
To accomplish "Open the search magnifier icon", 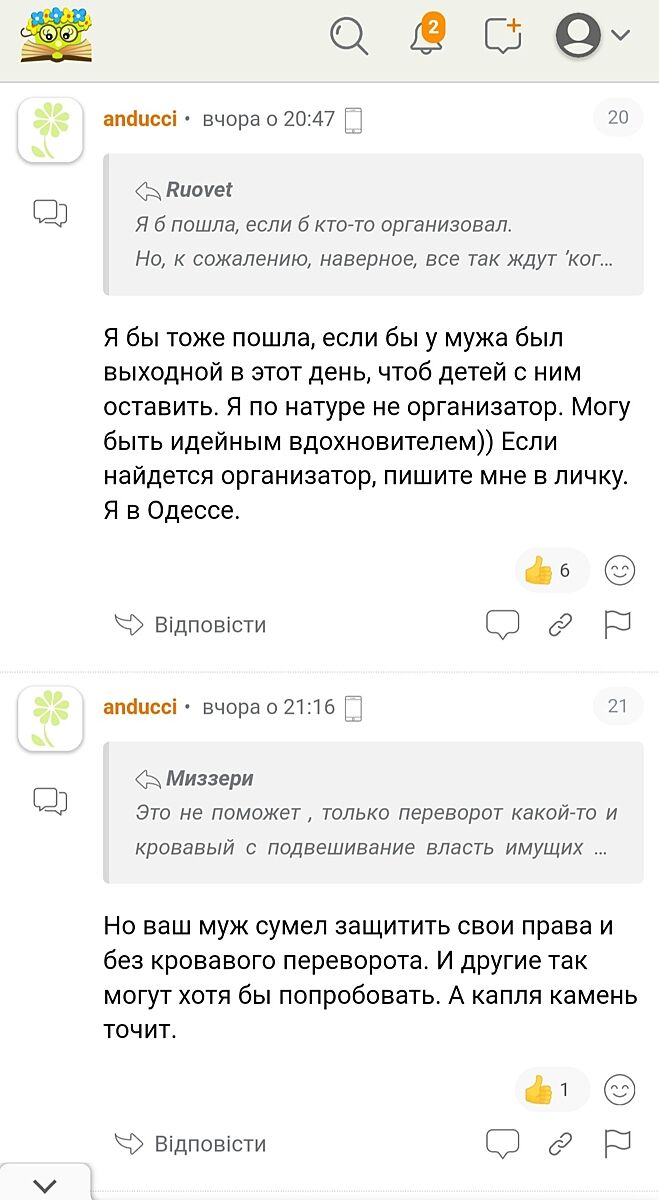I will click(x=349, y=37).
